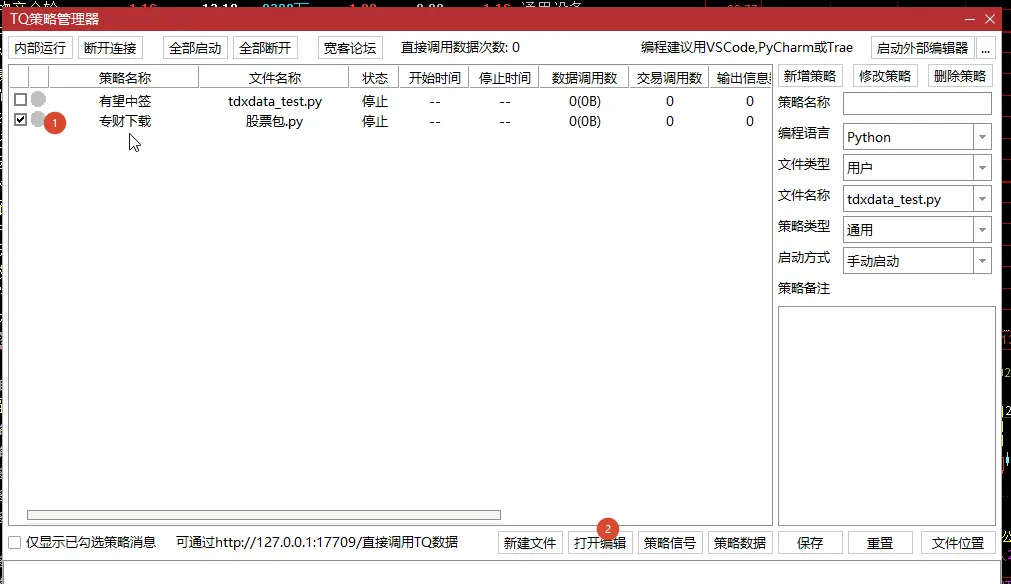Minimize the TQ策略管理器 window
The image size is (1011, 584).
coord(969,19)
